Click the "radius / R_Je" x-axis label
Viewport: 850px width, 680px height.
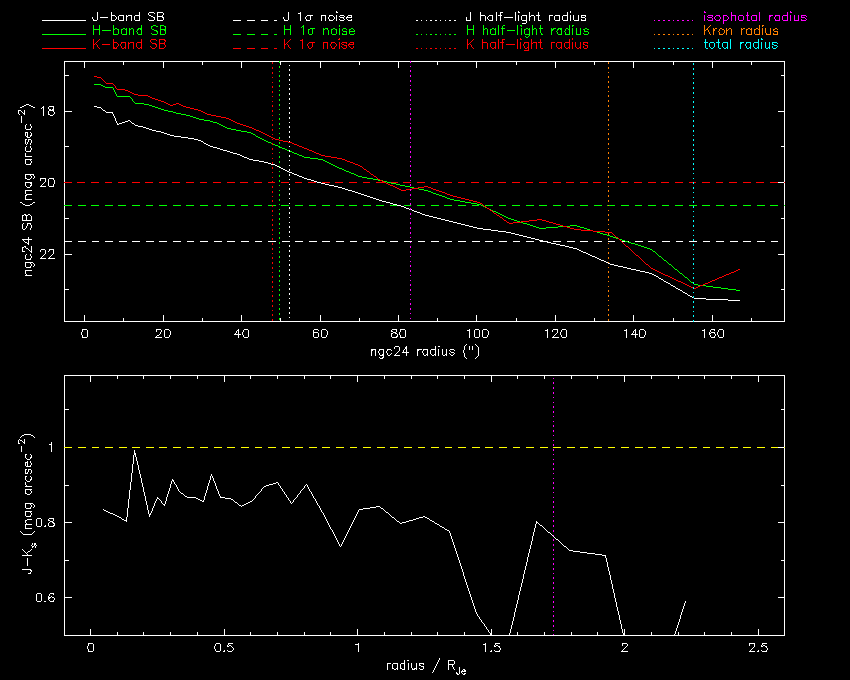[424, 667]
